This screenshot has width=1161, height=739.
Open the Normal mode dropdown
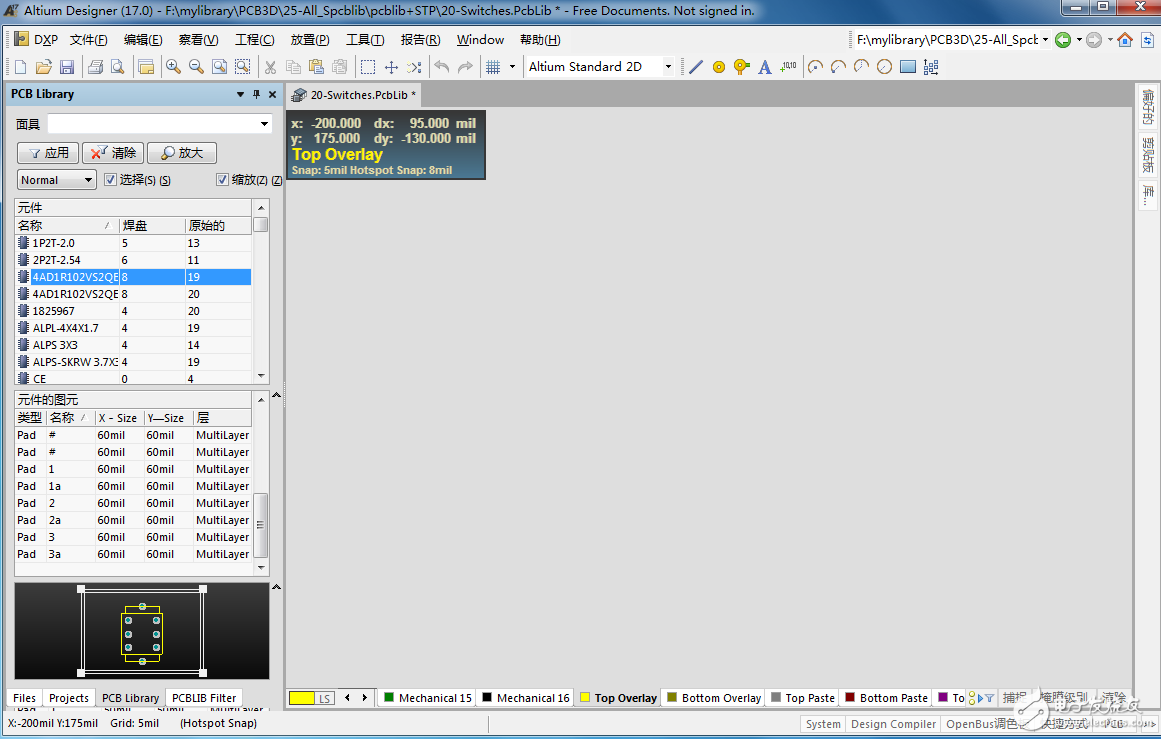[x=88, y=180]
